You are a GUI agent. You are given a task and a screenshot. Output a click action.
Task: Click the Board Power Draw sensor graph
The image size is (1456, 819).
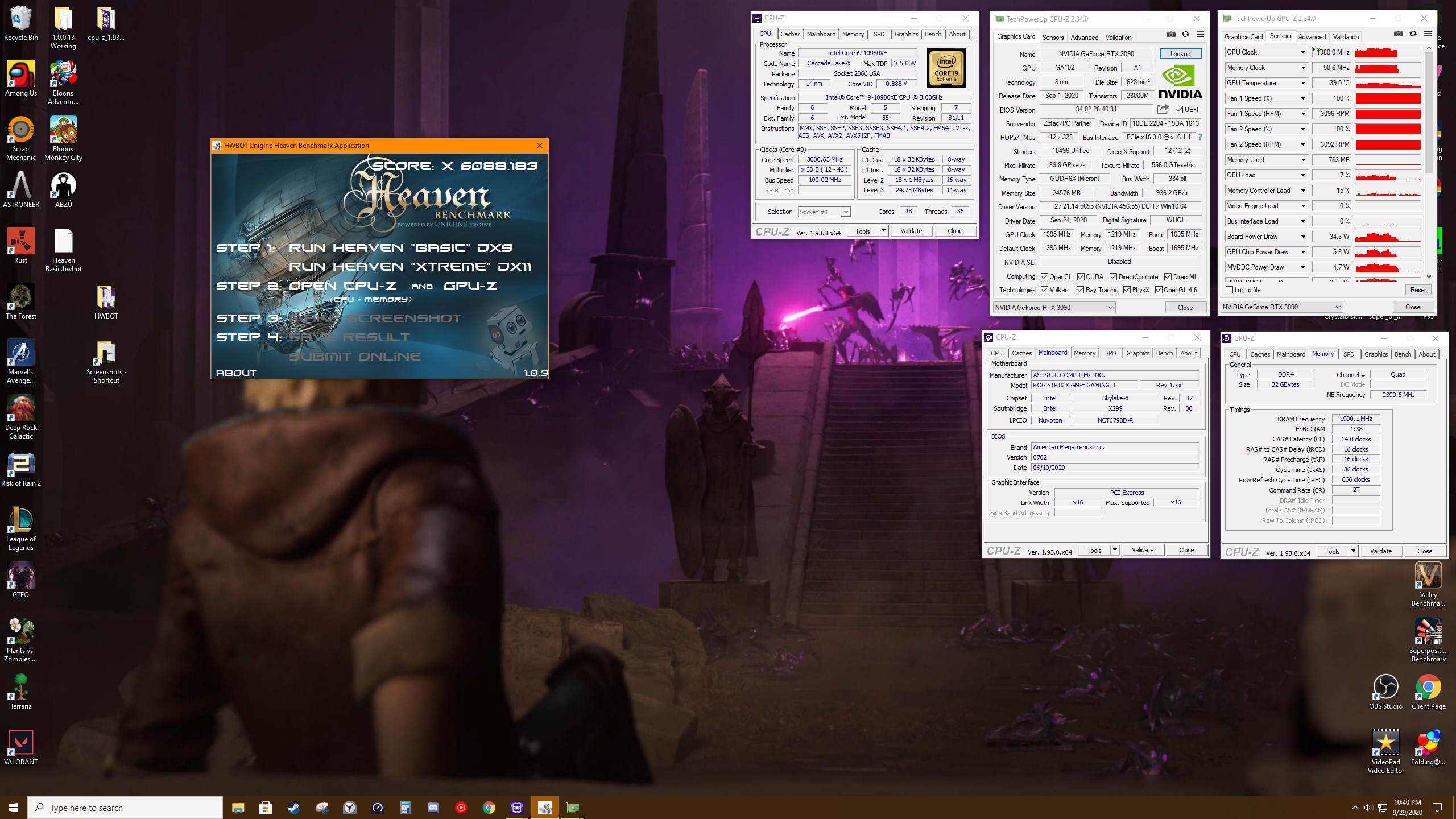[x=1388, y=237]
